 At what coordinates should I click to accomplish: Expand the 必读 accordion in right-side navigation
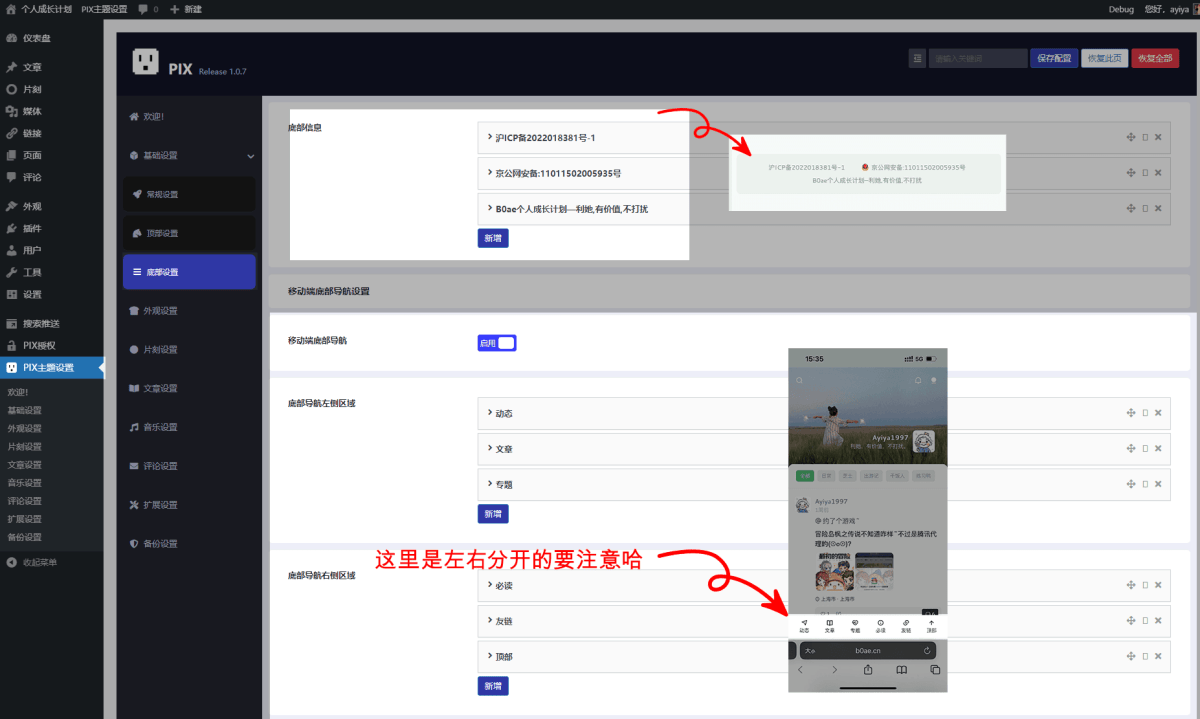(504, 585)
